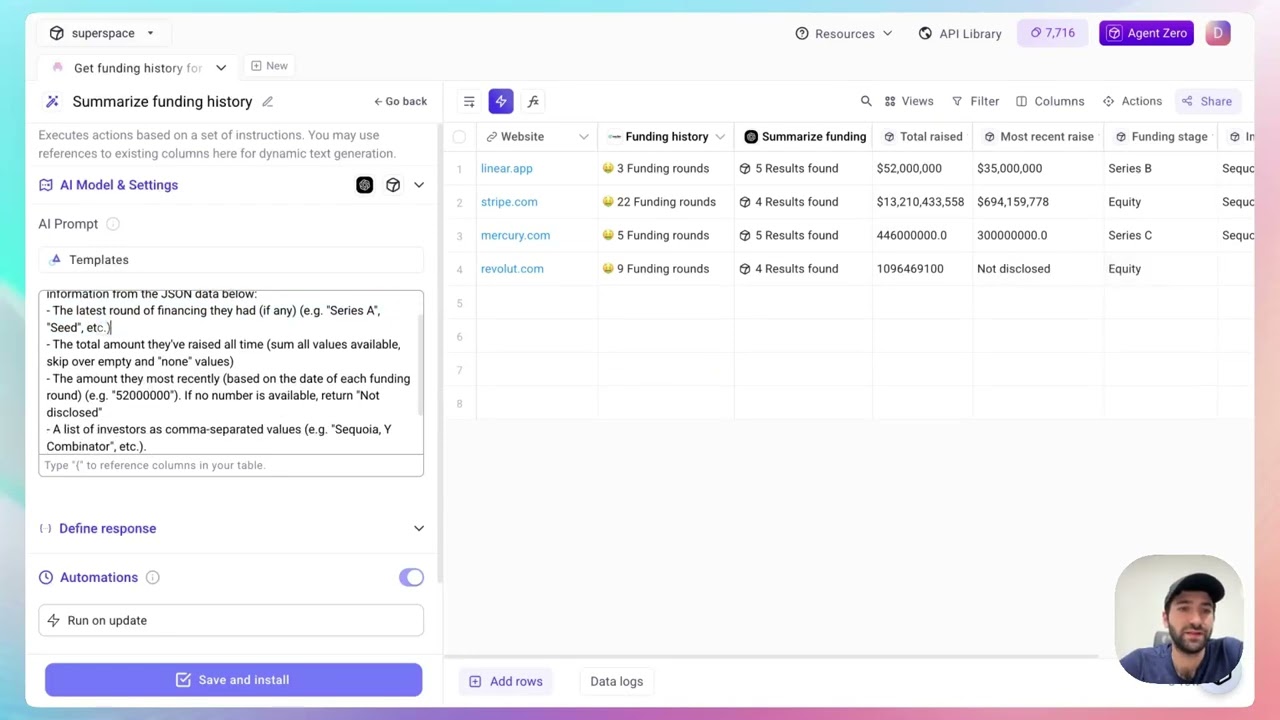Open the linear.app link
The width and height of the screenshot is (1280, 720).
(x=506, y=168)
